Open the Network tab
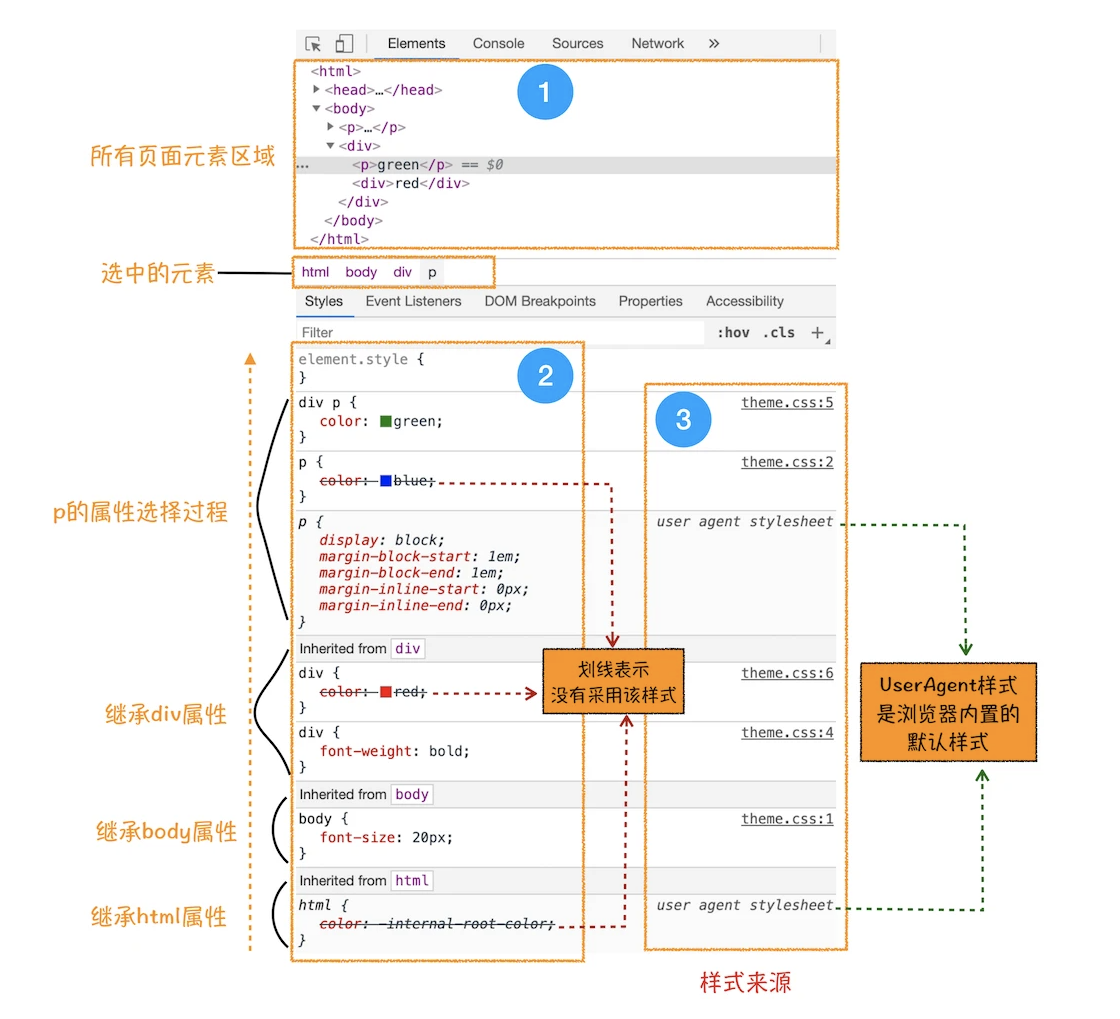Viewport: 1120px width, 1019px height. (657, 44)
